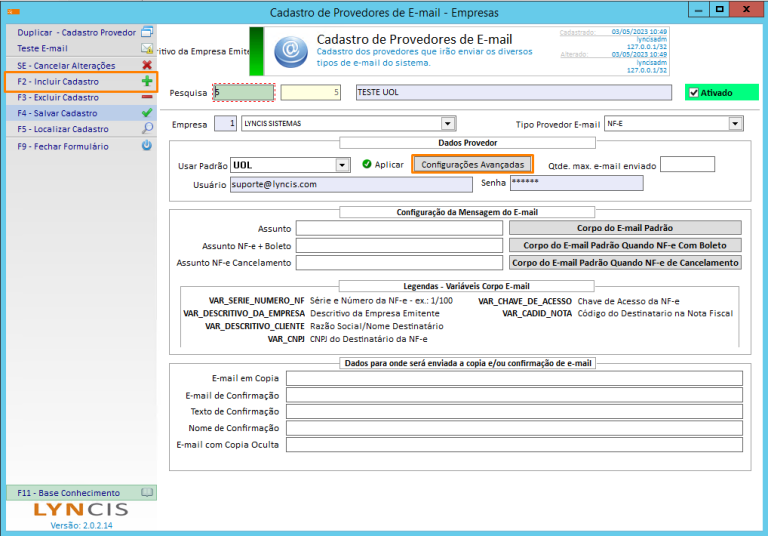Click the red X cancel alterações icon
This screenshot has height=536, width=768.
[x=147, y=65]
